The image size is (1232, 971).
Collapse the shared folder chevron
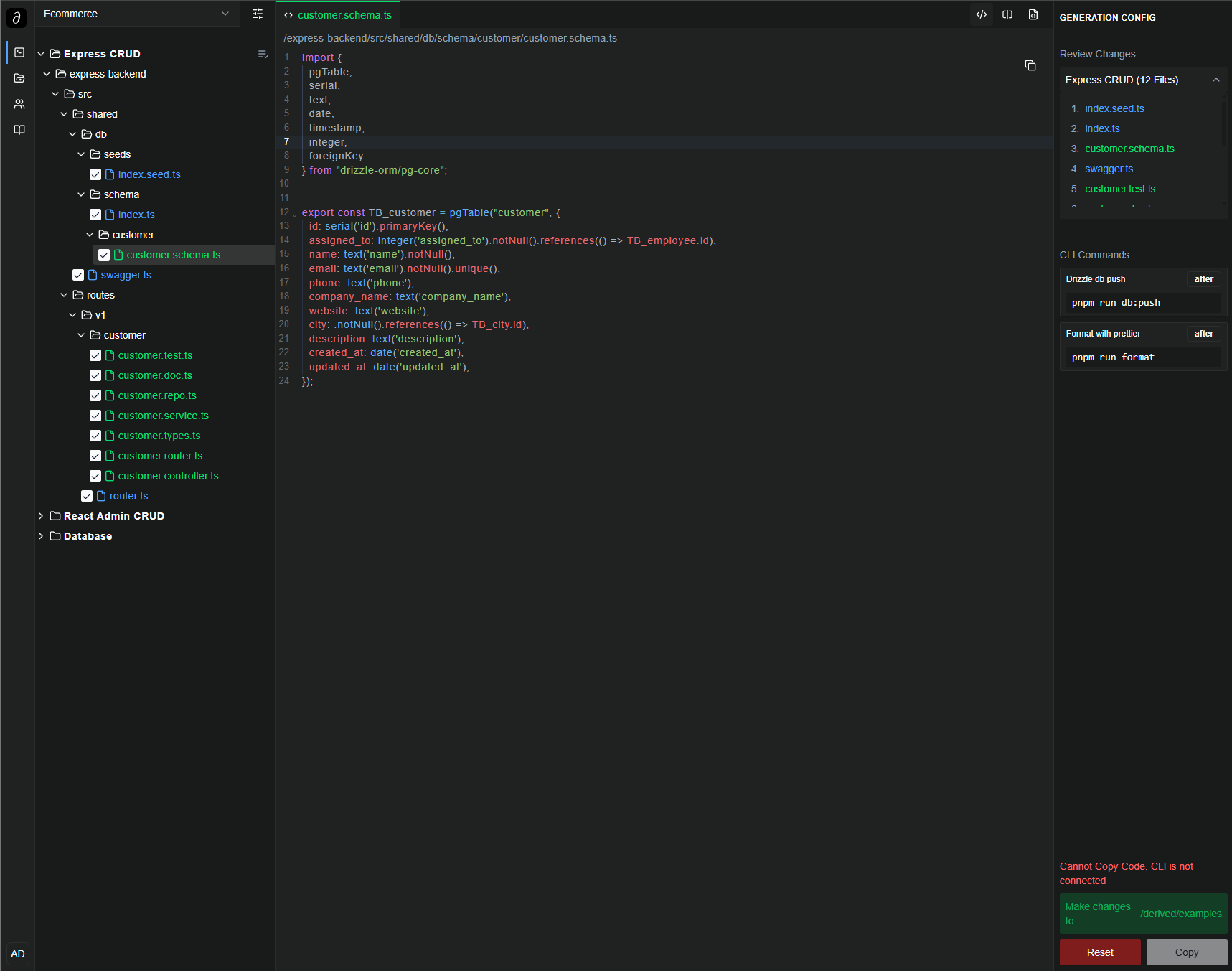tap(64, 114)
